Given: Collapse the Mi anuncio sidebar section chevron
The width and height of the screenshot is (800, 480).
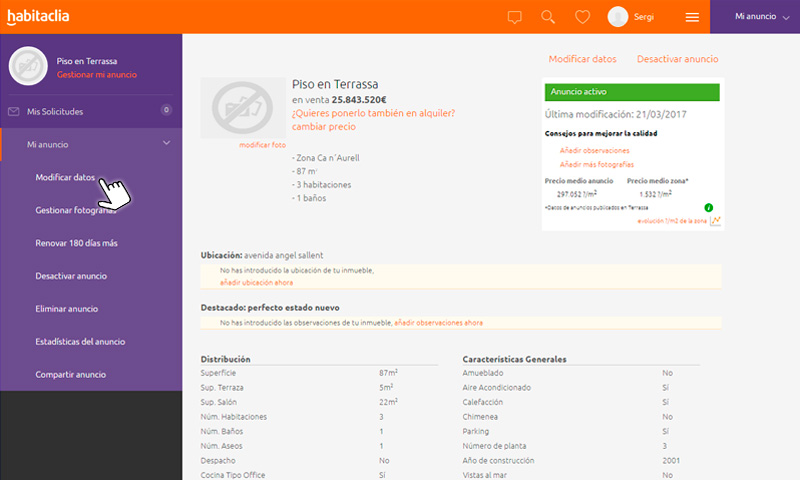Looking at the screenshot, I should 166,144.
